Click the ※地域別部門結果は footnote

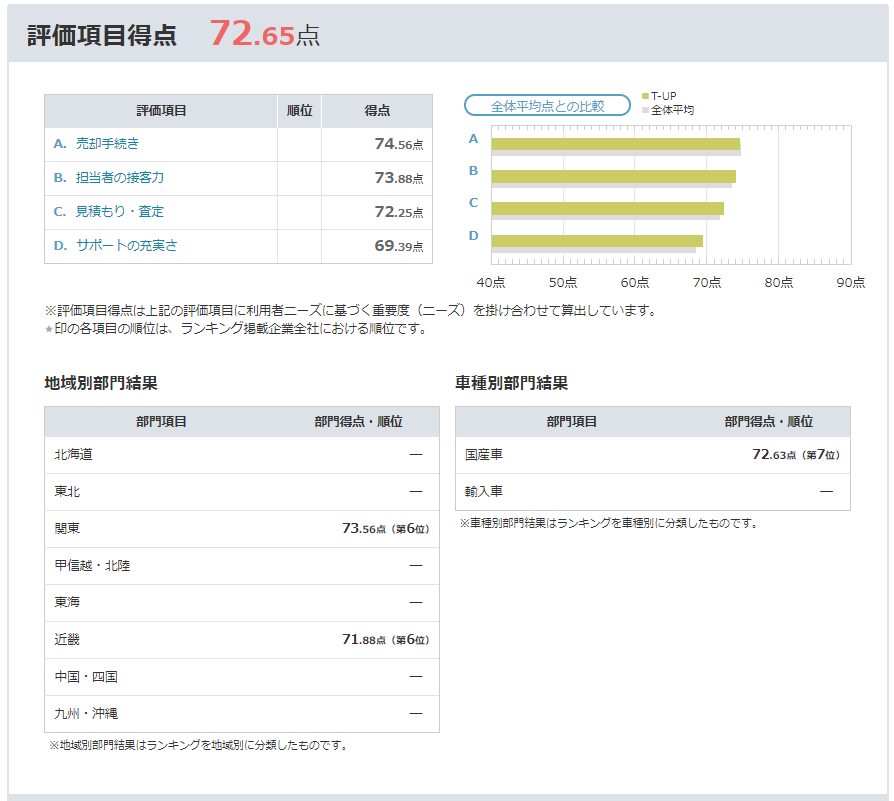click(198, 745)
